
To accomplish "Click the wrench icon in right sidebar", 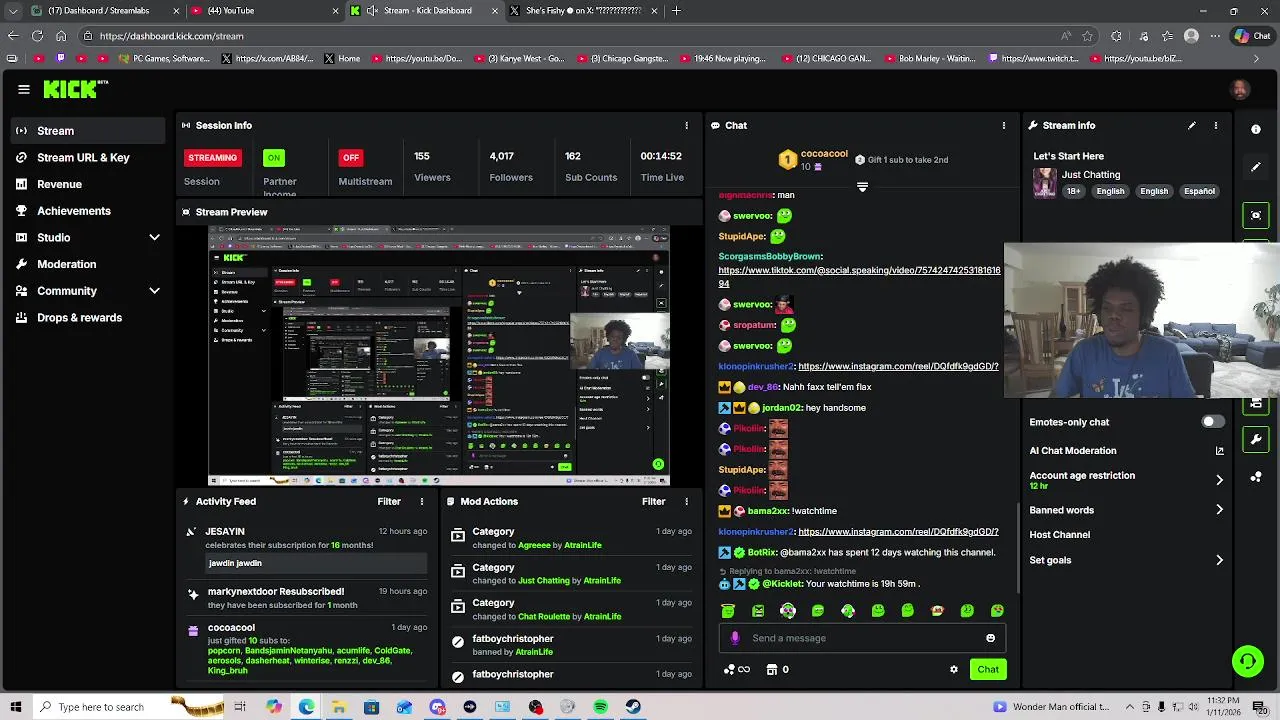I will point(1257,439).
